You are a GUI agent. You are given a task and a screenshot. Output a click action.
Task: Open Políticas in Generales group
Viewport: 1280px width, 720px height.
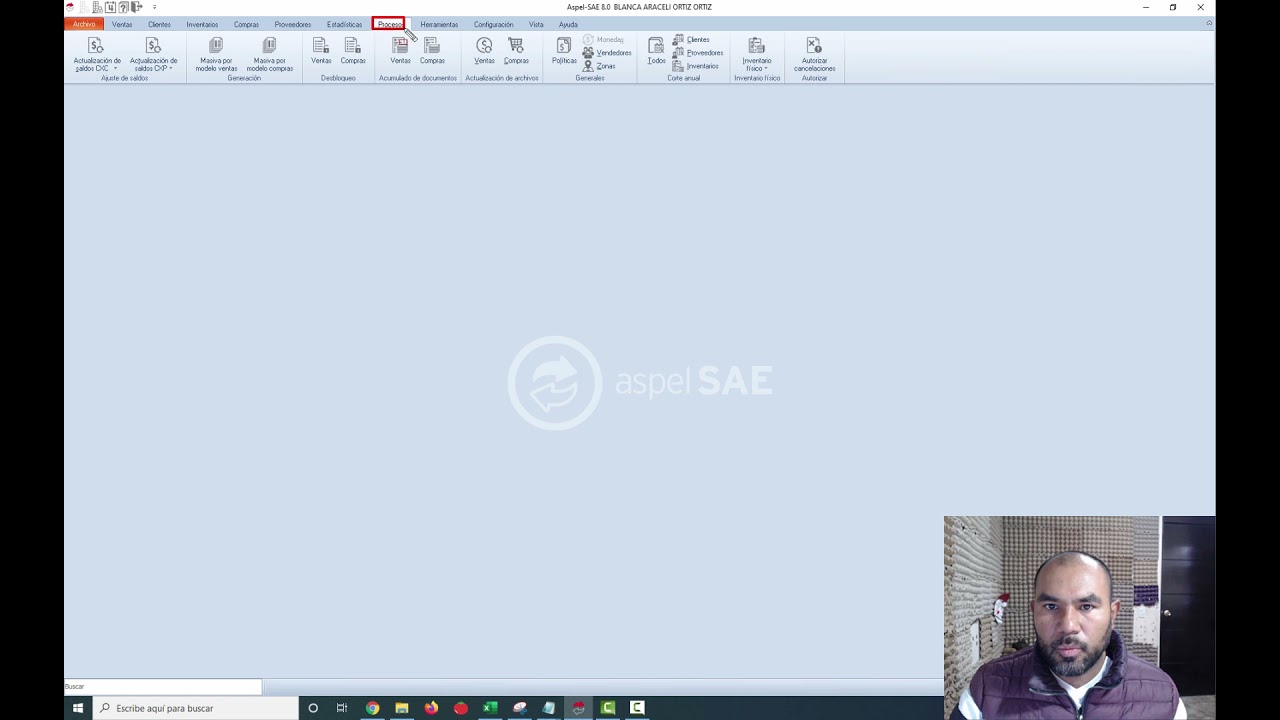[x=564, y=51]
